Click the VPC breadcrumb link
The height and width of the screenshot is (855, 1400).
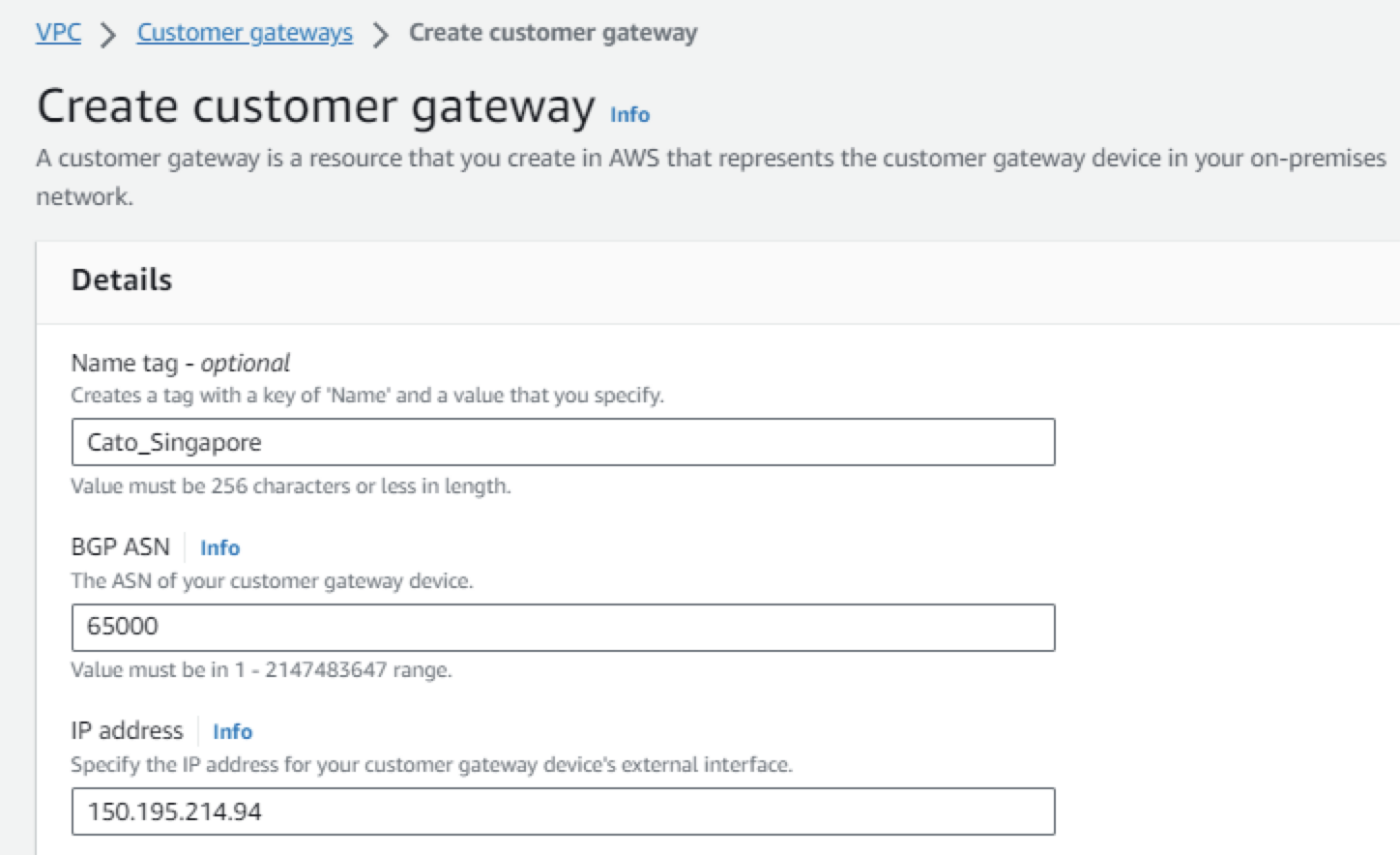tap(58, 33)
